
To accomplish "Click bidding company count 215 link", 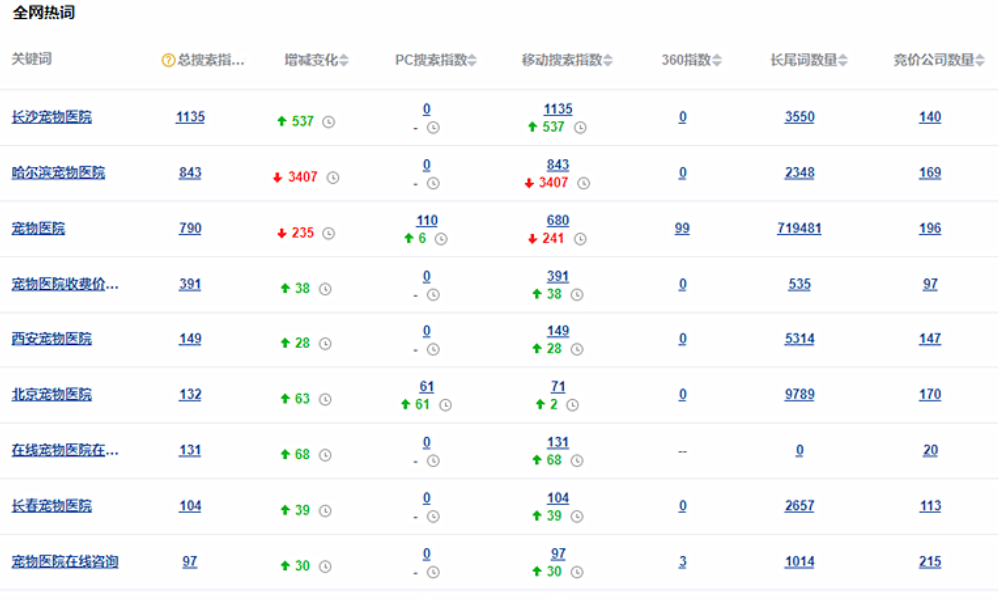I will click(x=930, y=562).
